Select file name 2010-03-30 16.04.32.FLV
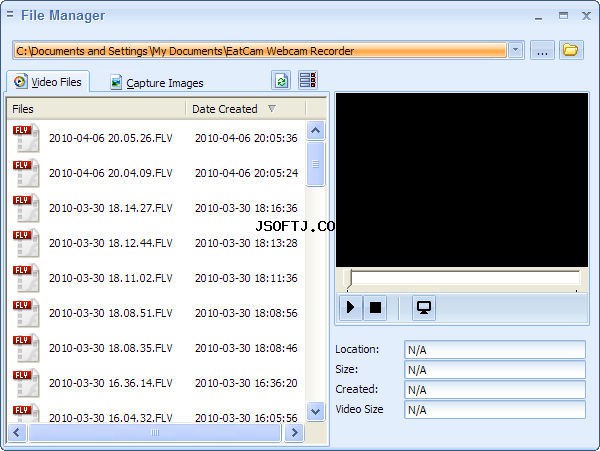Screen dimensions: 600x451 [x=111, y=418]
